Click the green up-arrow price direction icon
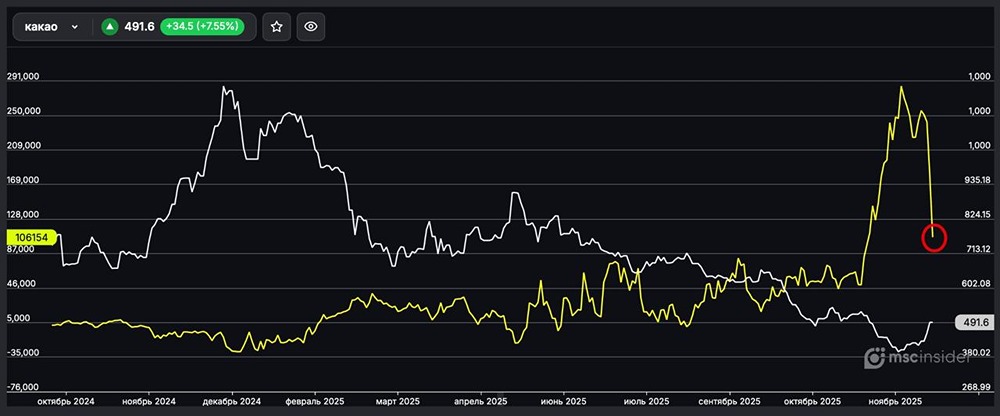 tap(109, 27)
